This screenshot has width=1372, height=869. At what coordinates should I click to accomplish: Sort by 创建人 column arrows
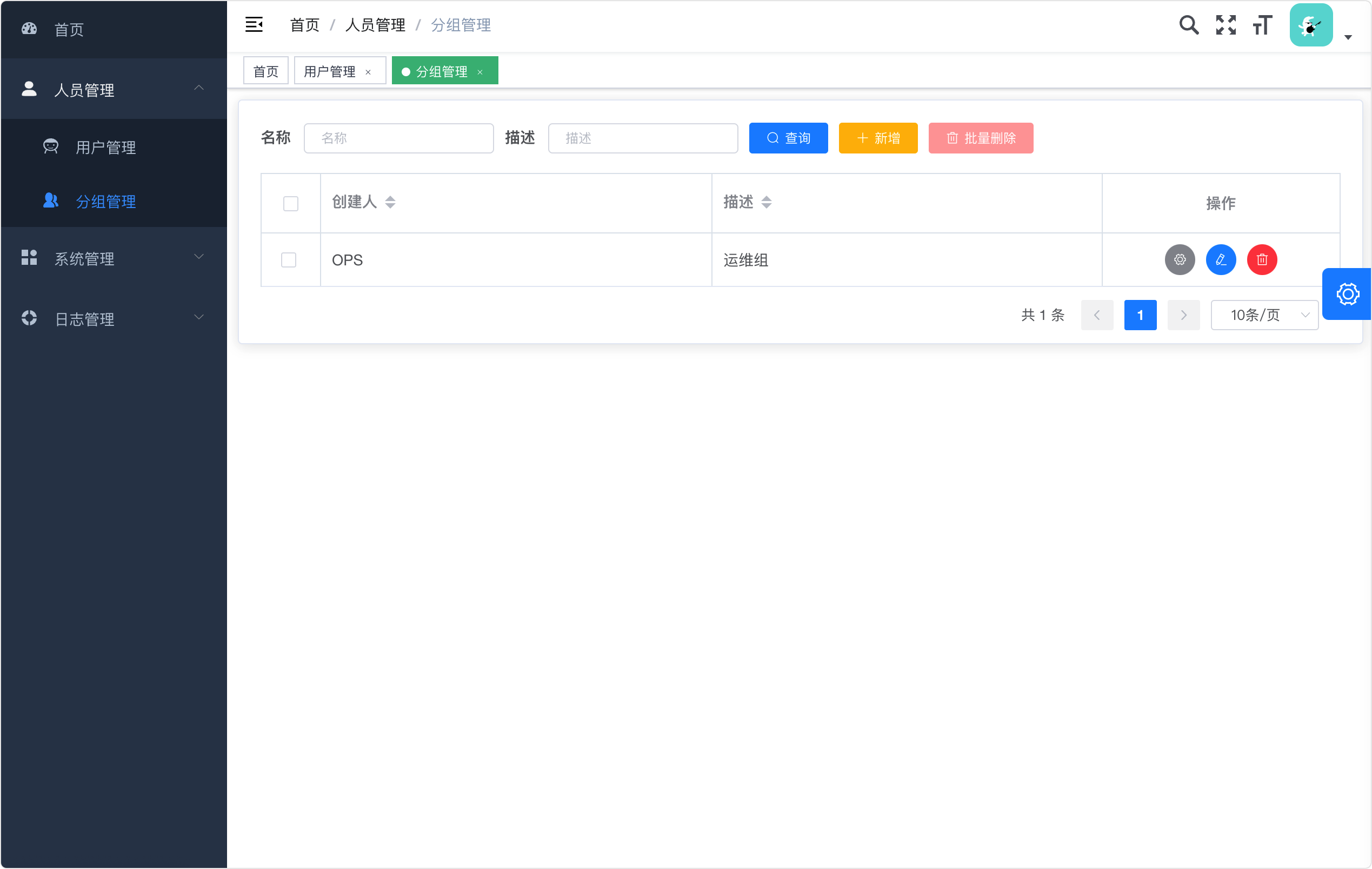[390, 202]
